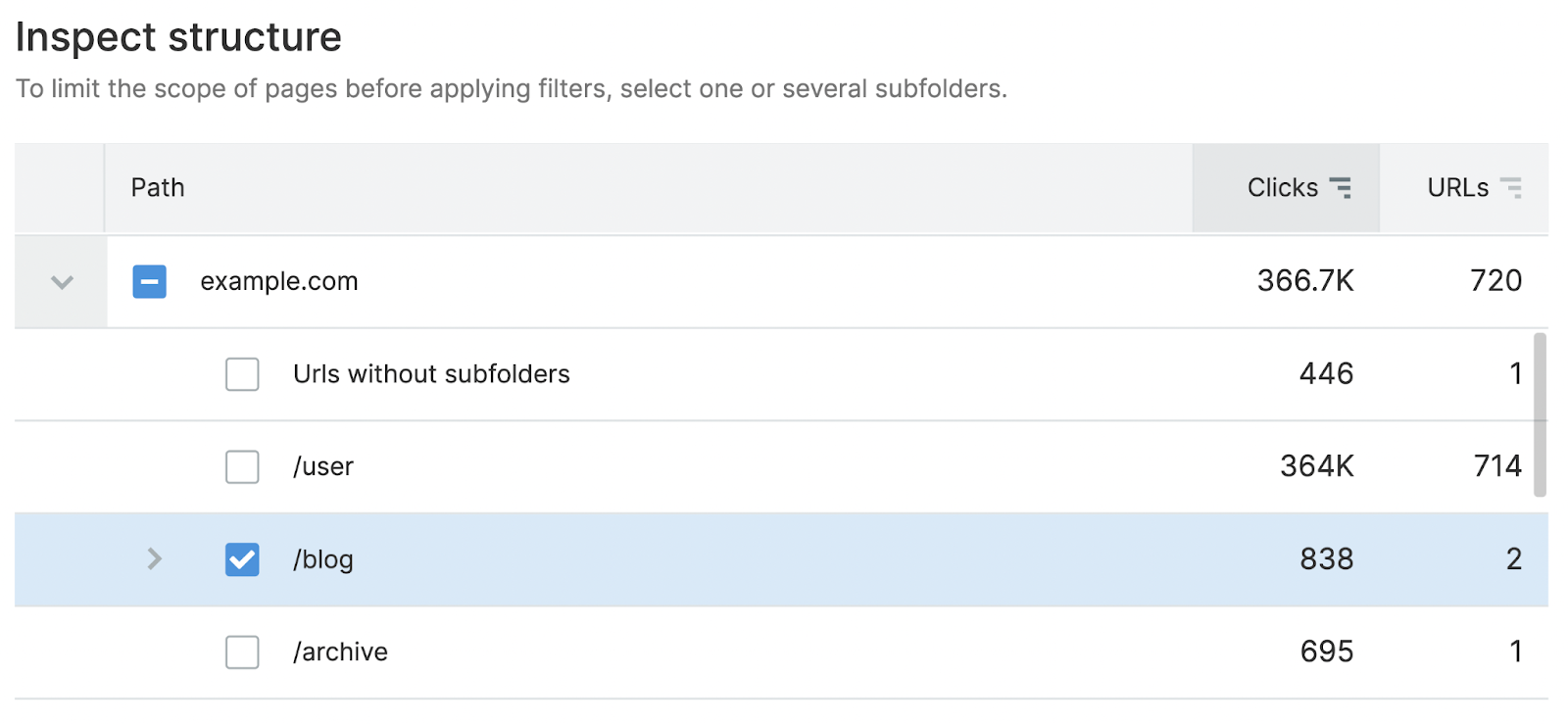Click the 838 clicks value for /blog

(1327, 559)
